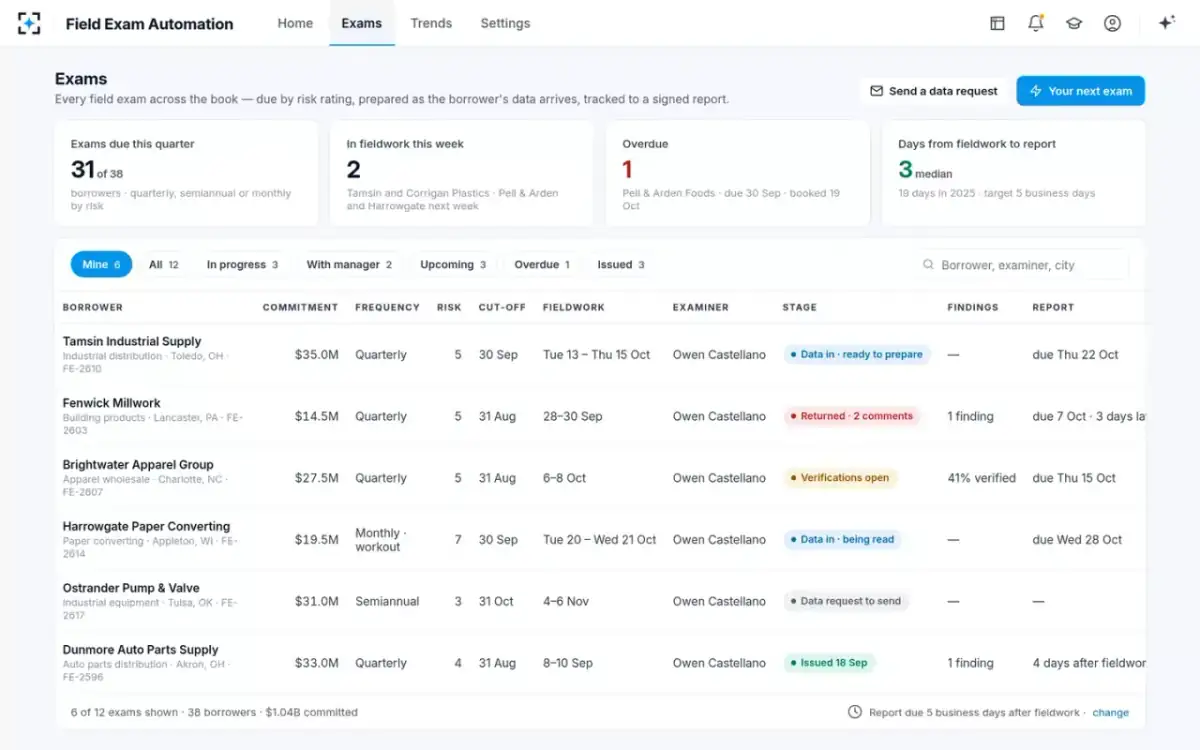Open the user profile icon
The width and height of the screenshot is (1200, 750).
point(1112,23)
